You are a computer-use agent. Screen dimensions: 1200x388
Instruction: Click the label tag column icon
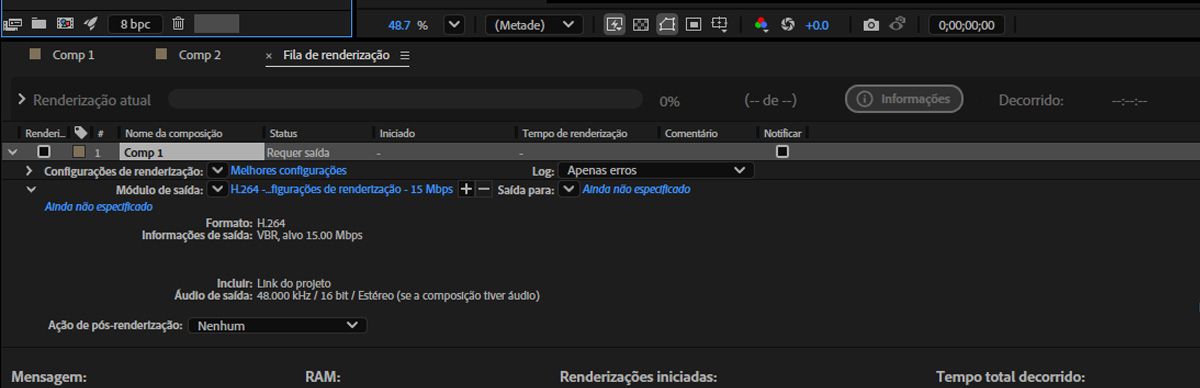pyautogui.click(x=81, y=132)
